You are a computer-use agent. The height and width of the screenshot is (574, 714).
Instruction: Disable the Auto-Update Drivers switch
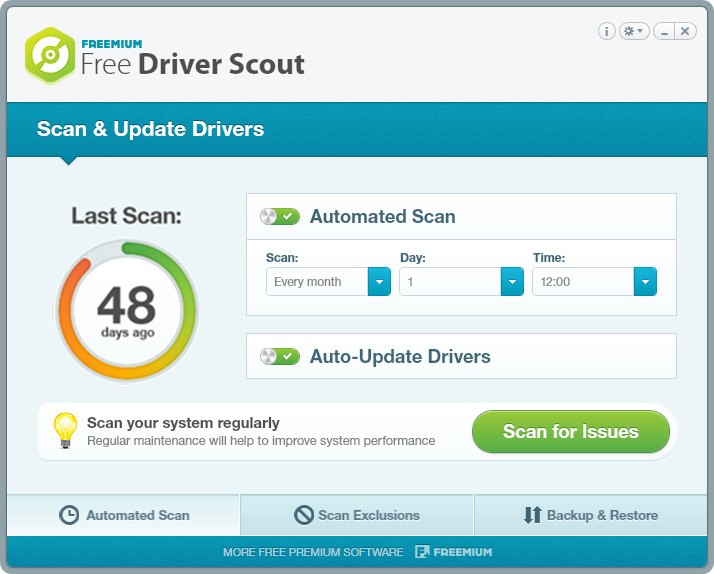coord(280,357)
